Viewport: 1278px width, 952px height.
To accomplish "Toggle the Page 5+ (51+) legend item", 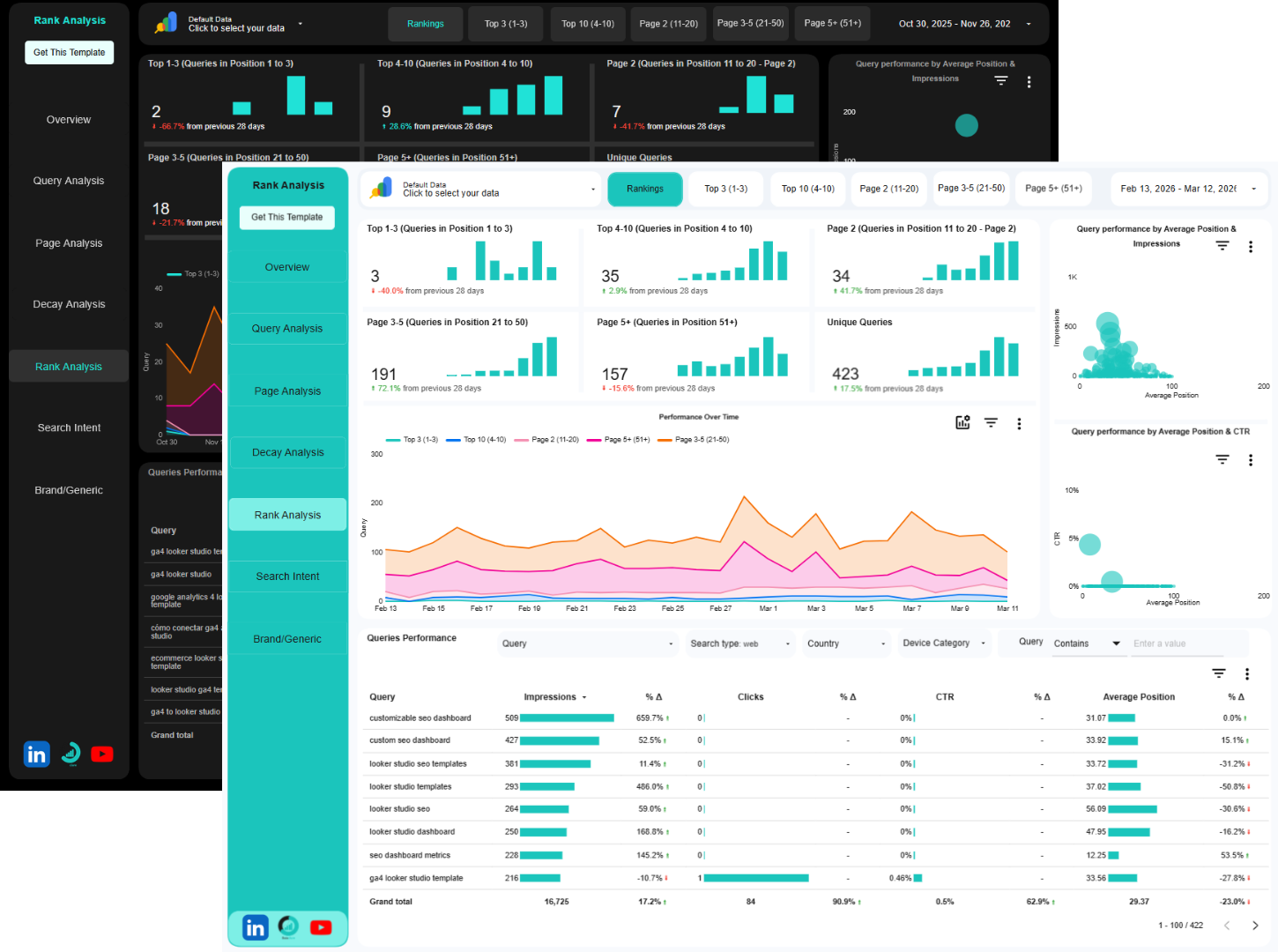I will tap(619, 439).
